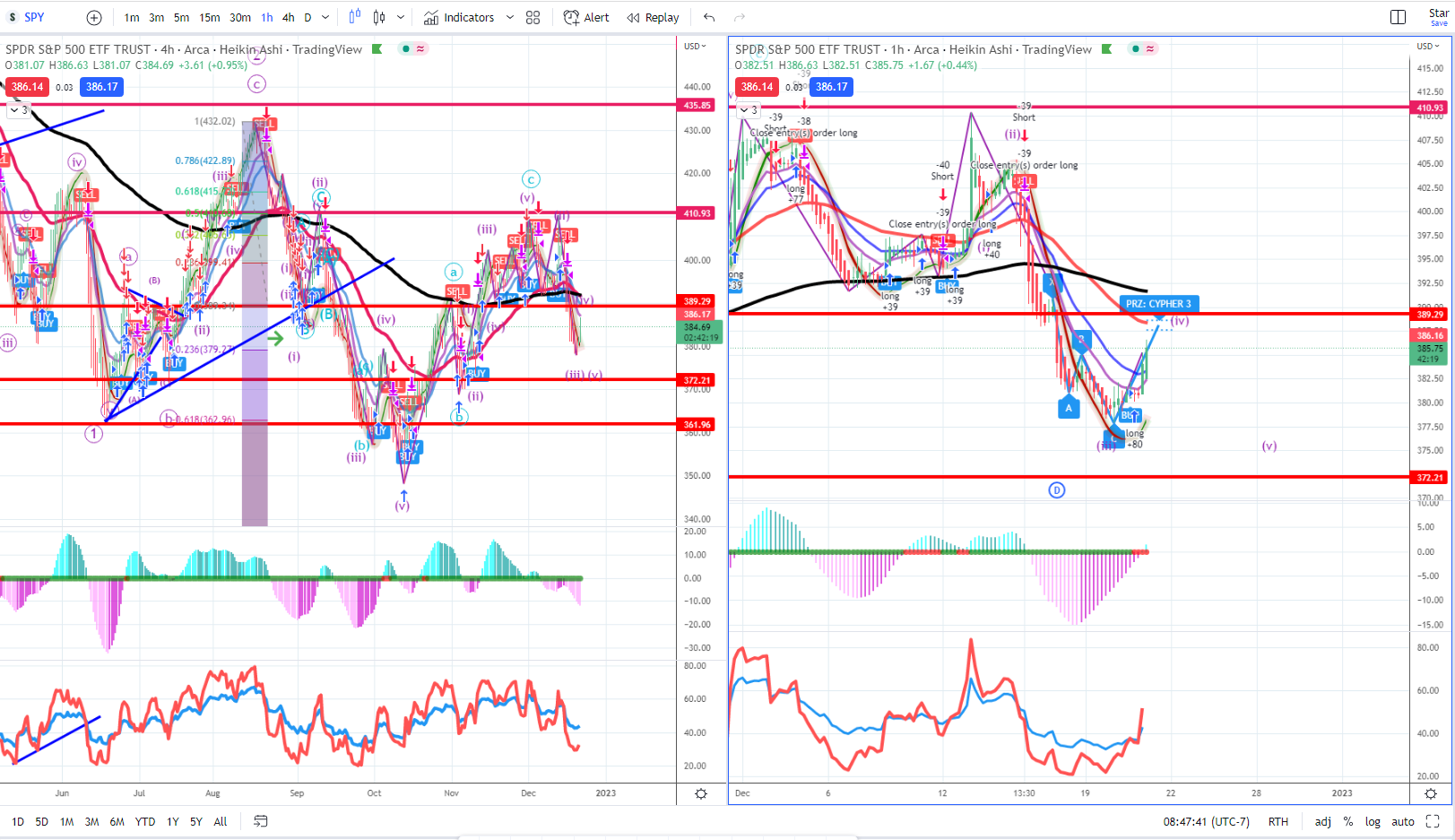Toggle adj price adjustment
1455x840 pixels.
1322,822
